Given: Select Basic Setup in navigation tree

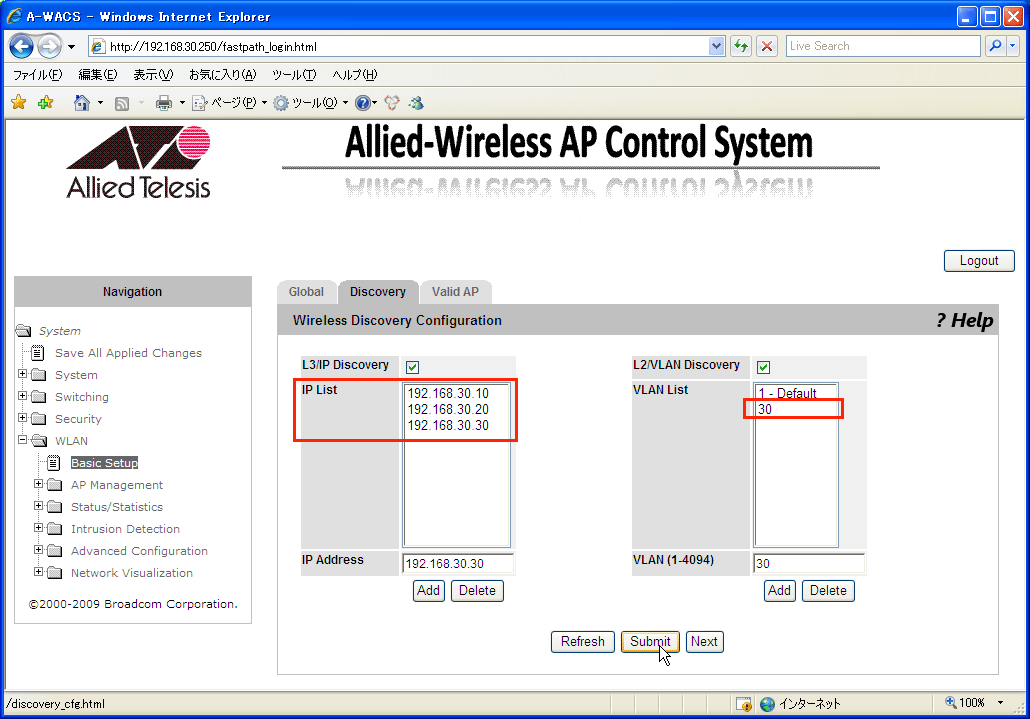Looking at the screenshot, I should coord(104,463).
